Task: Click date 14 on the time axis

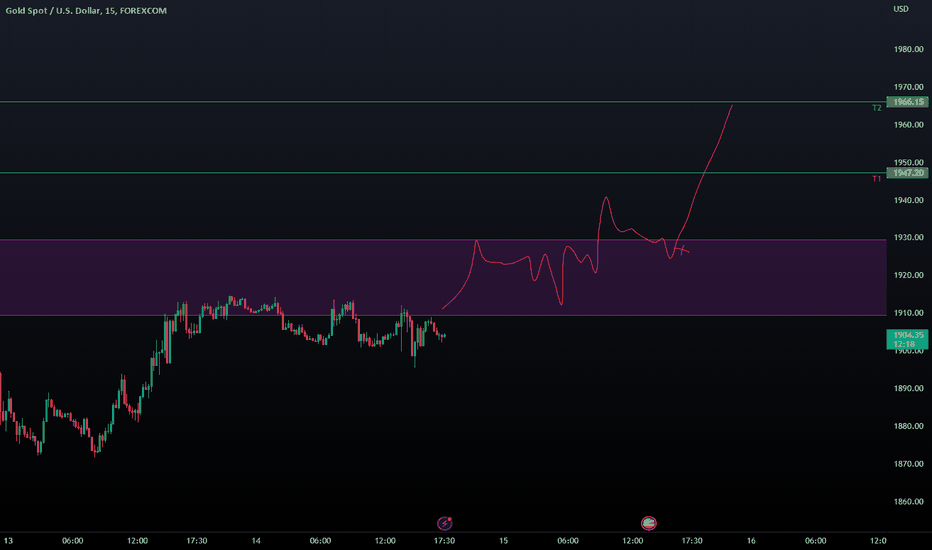Action: pyautogui.click(x=256, y=540)
